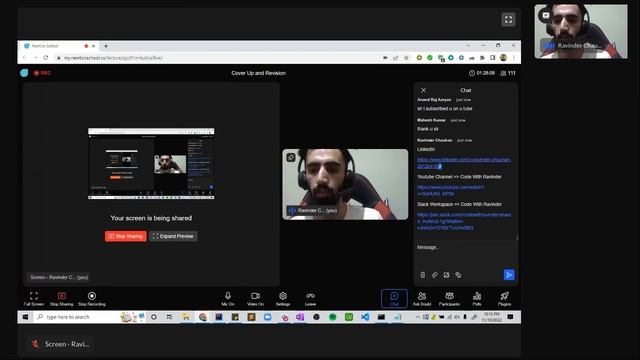
Task: Toggle the Mic On button
Action: 228,299
